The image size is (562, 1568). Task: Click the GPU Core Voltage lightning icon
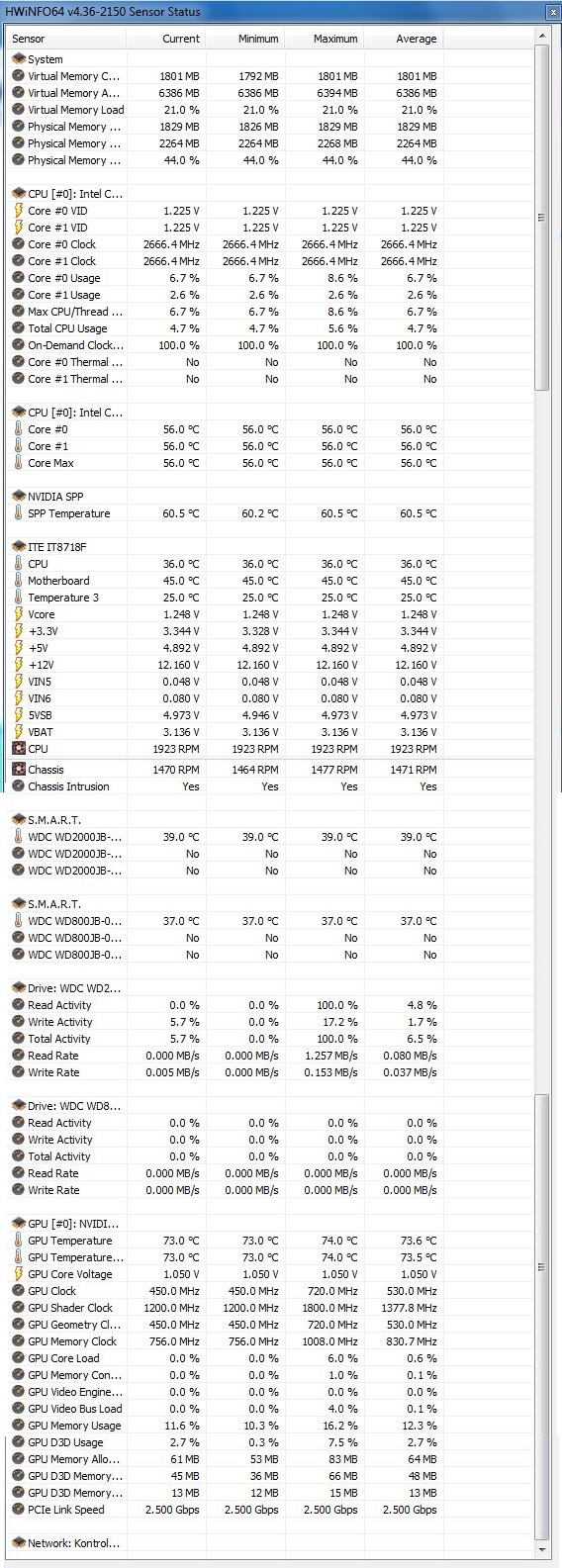(18, 1274)
